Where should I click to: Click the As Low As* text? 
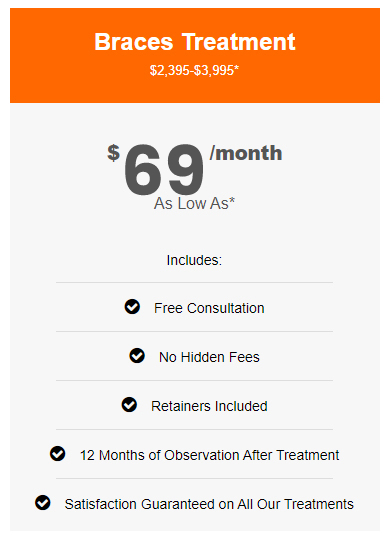[x=194, y=203]
